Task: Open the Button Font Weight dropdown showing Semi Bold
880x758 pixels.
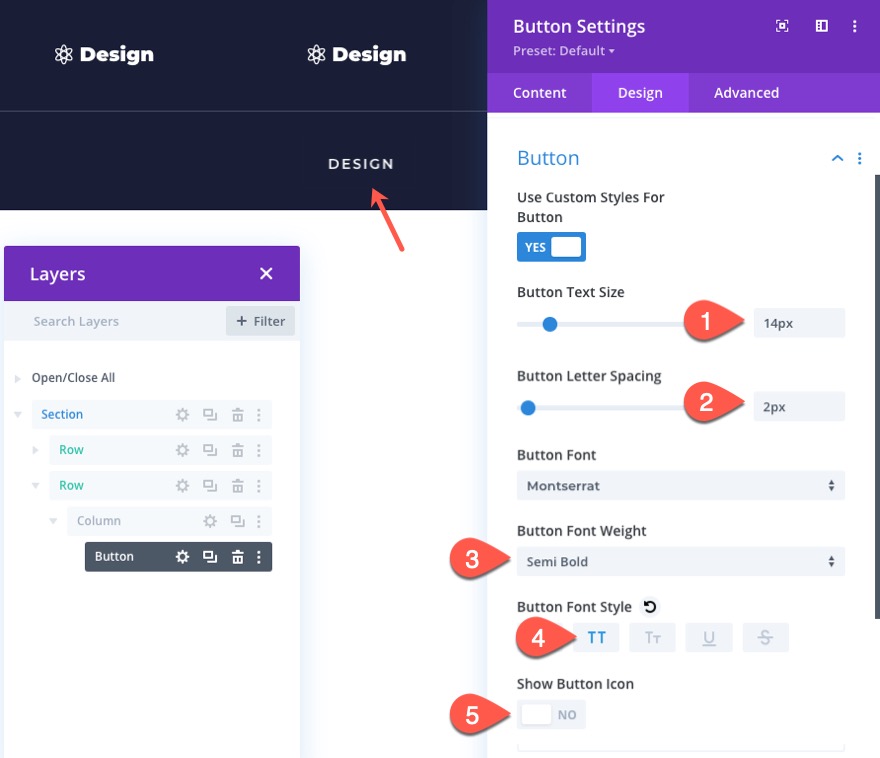Action: point(680,561)
